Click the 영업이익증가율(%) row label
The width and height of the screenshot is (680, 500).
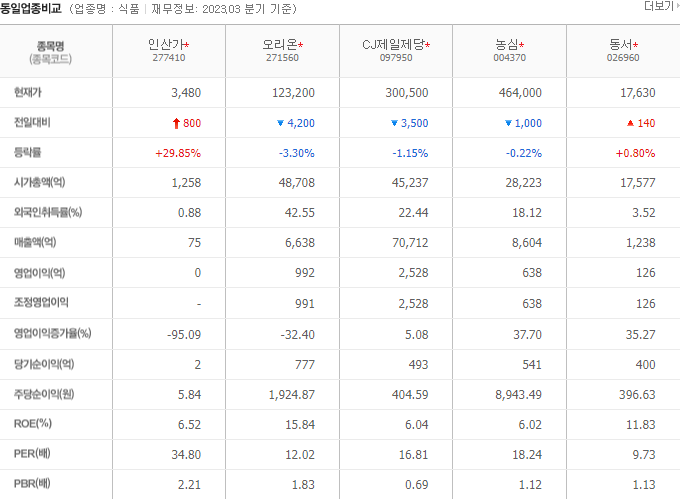52,334
